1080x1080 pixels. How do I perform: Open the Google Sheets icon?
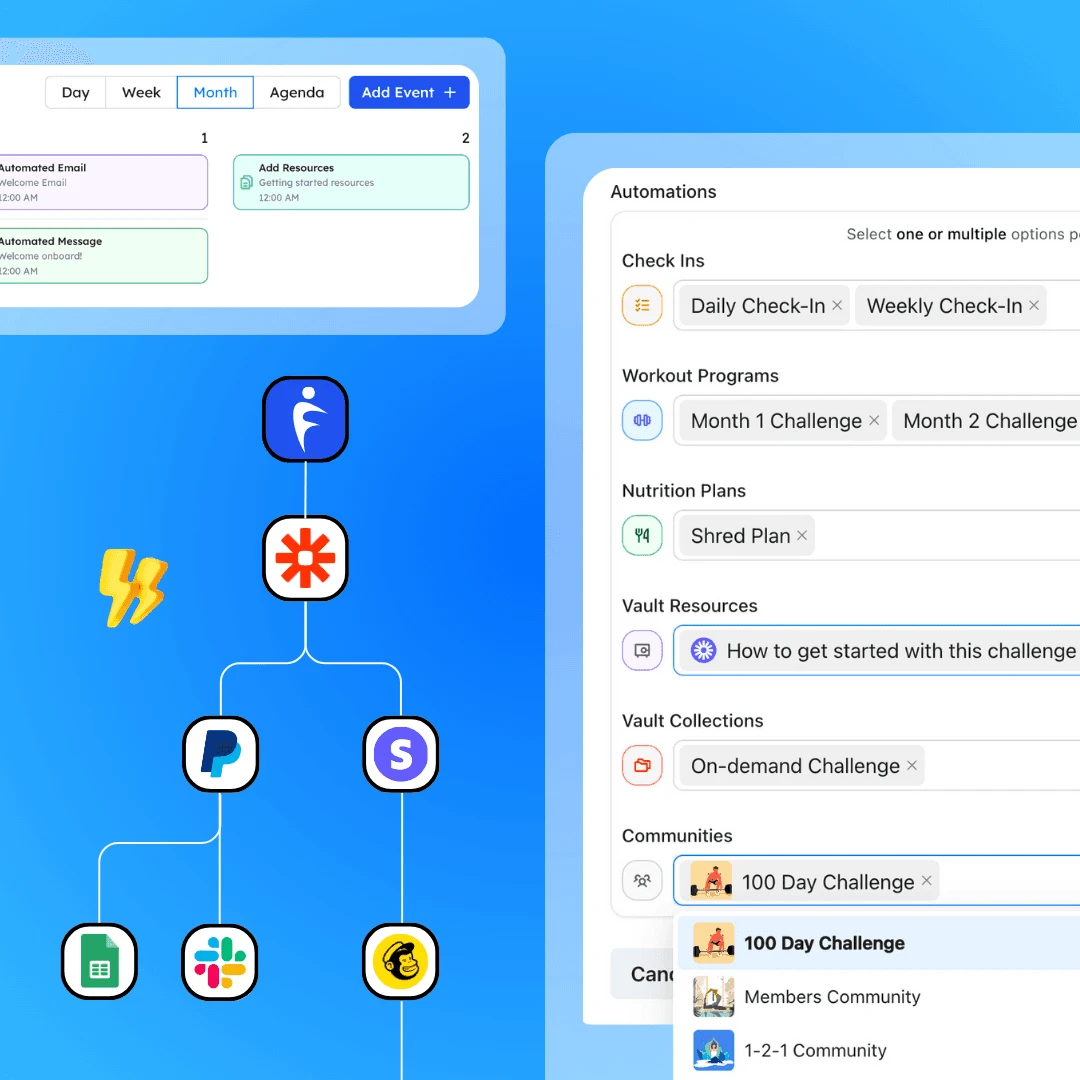click(99, 962)
